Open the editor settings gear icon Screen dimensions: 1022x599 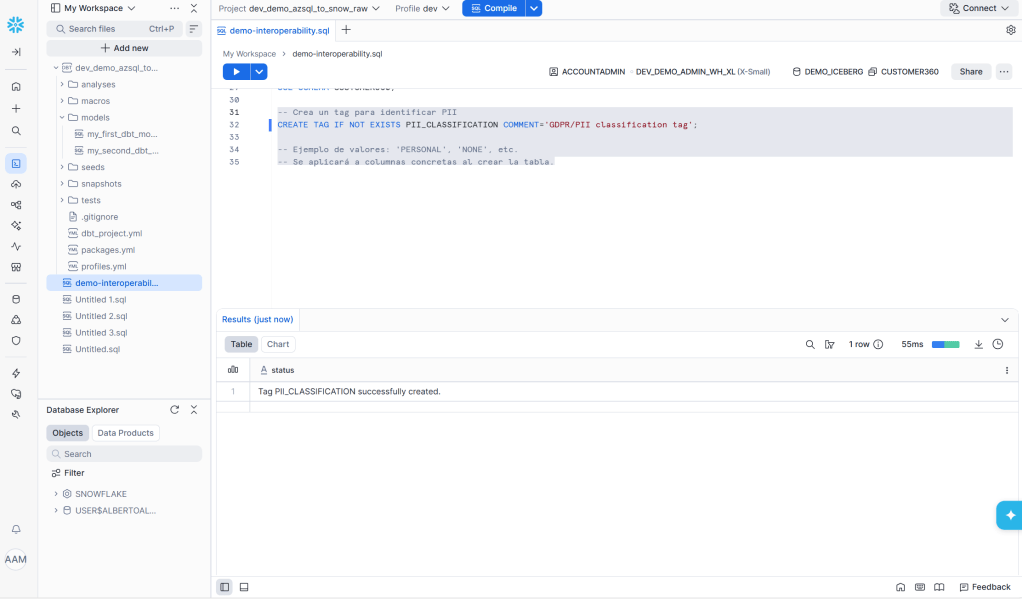point(1010,30)
